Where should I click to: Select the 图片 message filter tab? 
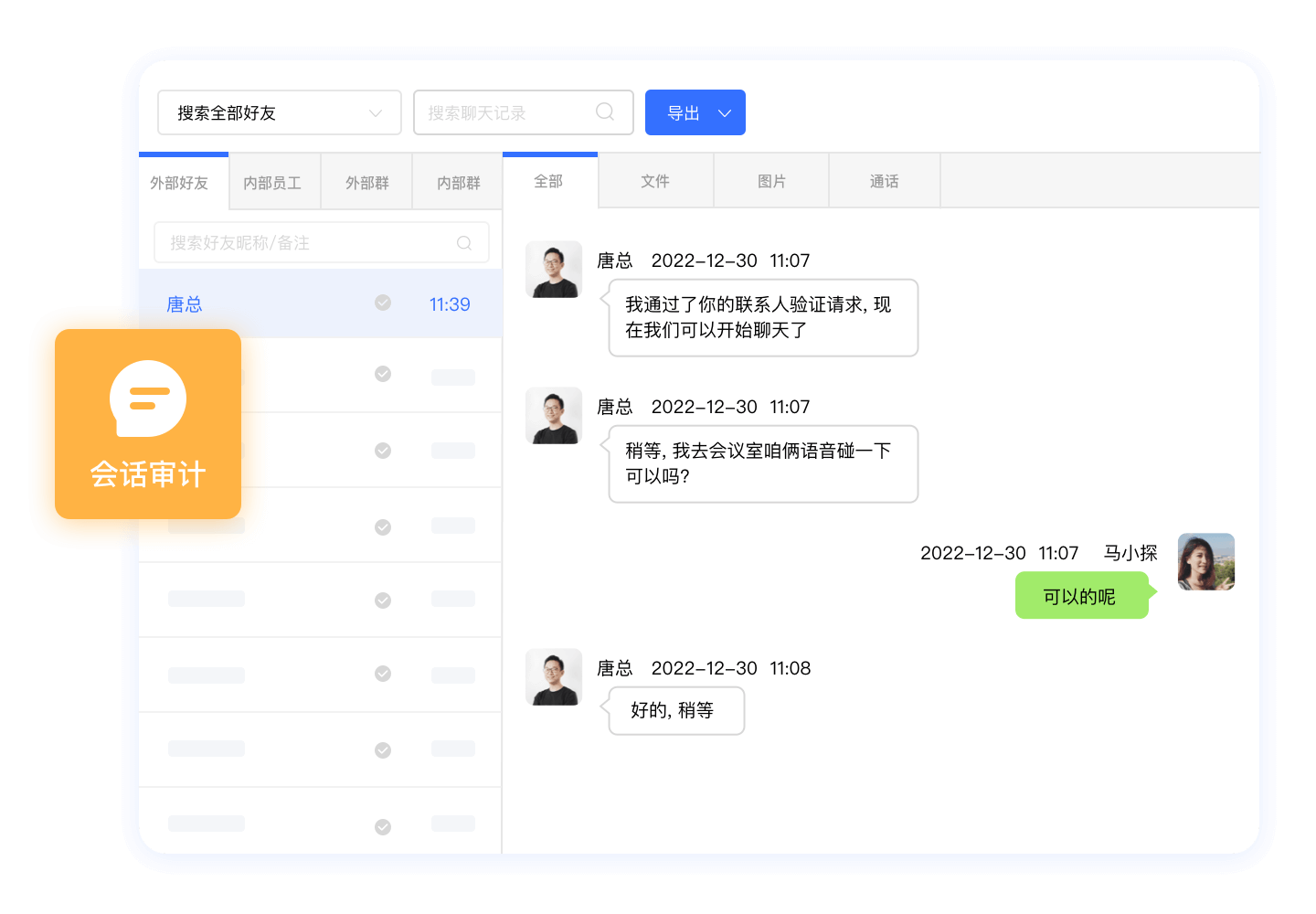point(771,181)
